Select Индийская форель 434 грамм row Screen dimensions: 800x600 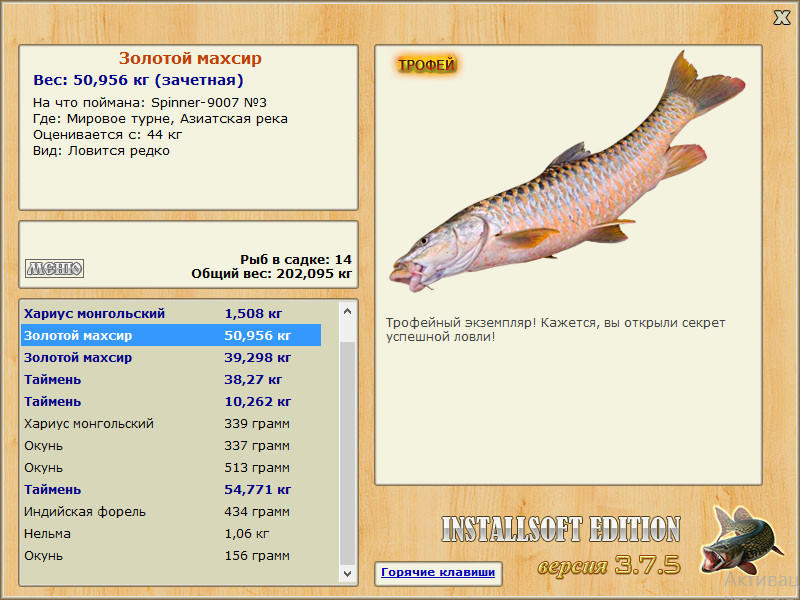[171, 511]
